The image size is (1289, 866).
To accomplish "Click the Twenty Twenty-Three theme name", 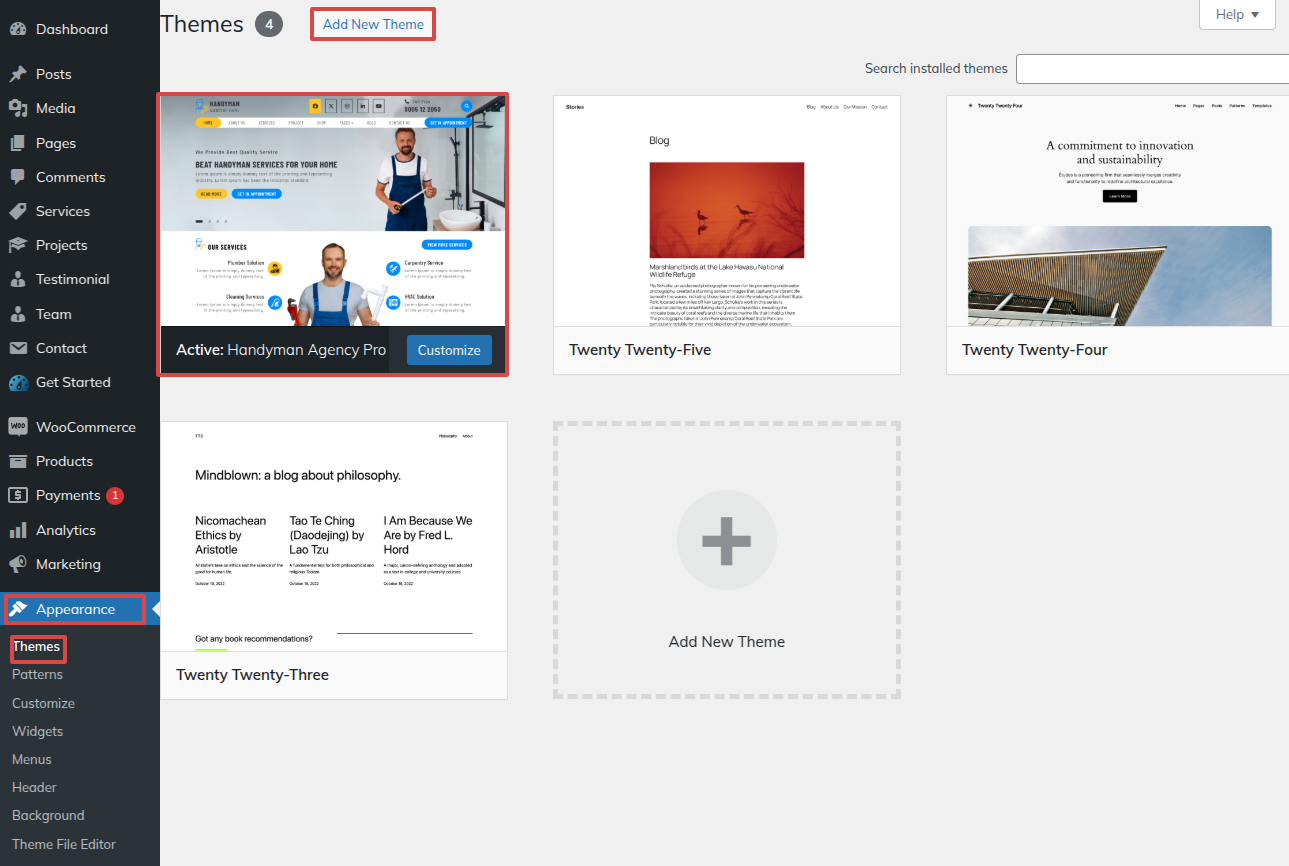I will click(252, 675).
